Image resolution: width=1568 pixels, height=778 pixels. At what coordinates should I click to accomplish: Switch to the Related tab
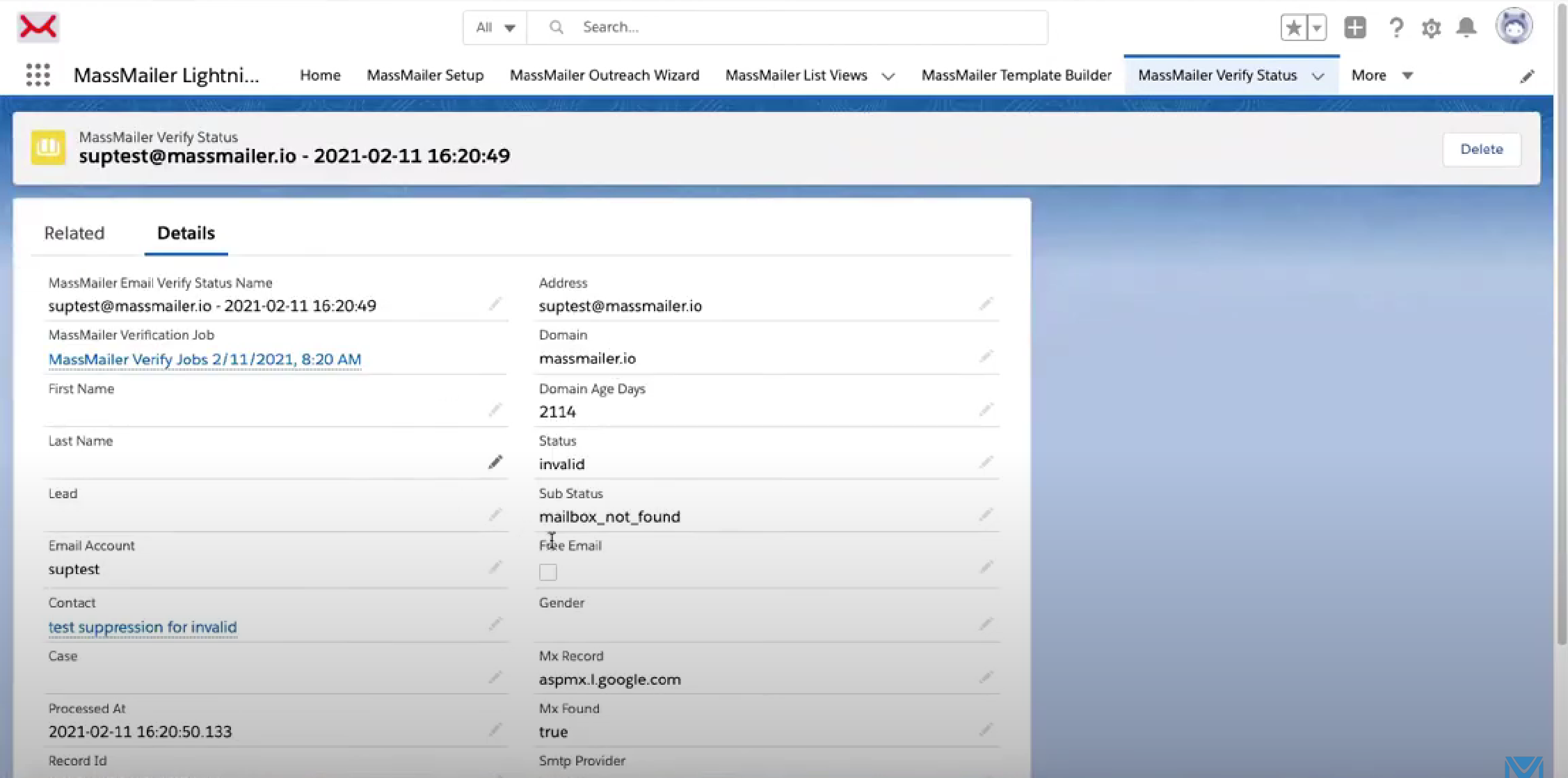[x=74, y=233]
